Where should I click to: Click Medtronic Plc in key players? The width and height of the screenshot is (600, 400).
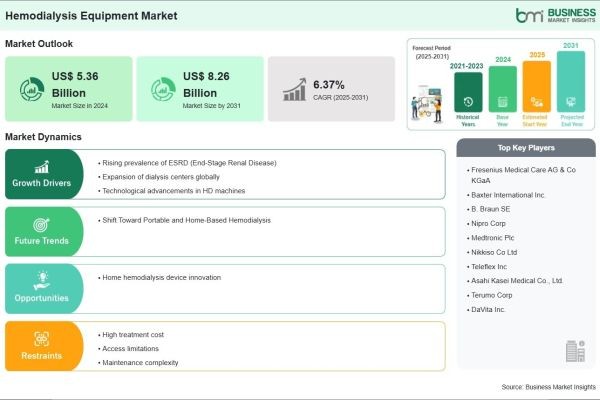pyautogui.click(x=491, y=238)
